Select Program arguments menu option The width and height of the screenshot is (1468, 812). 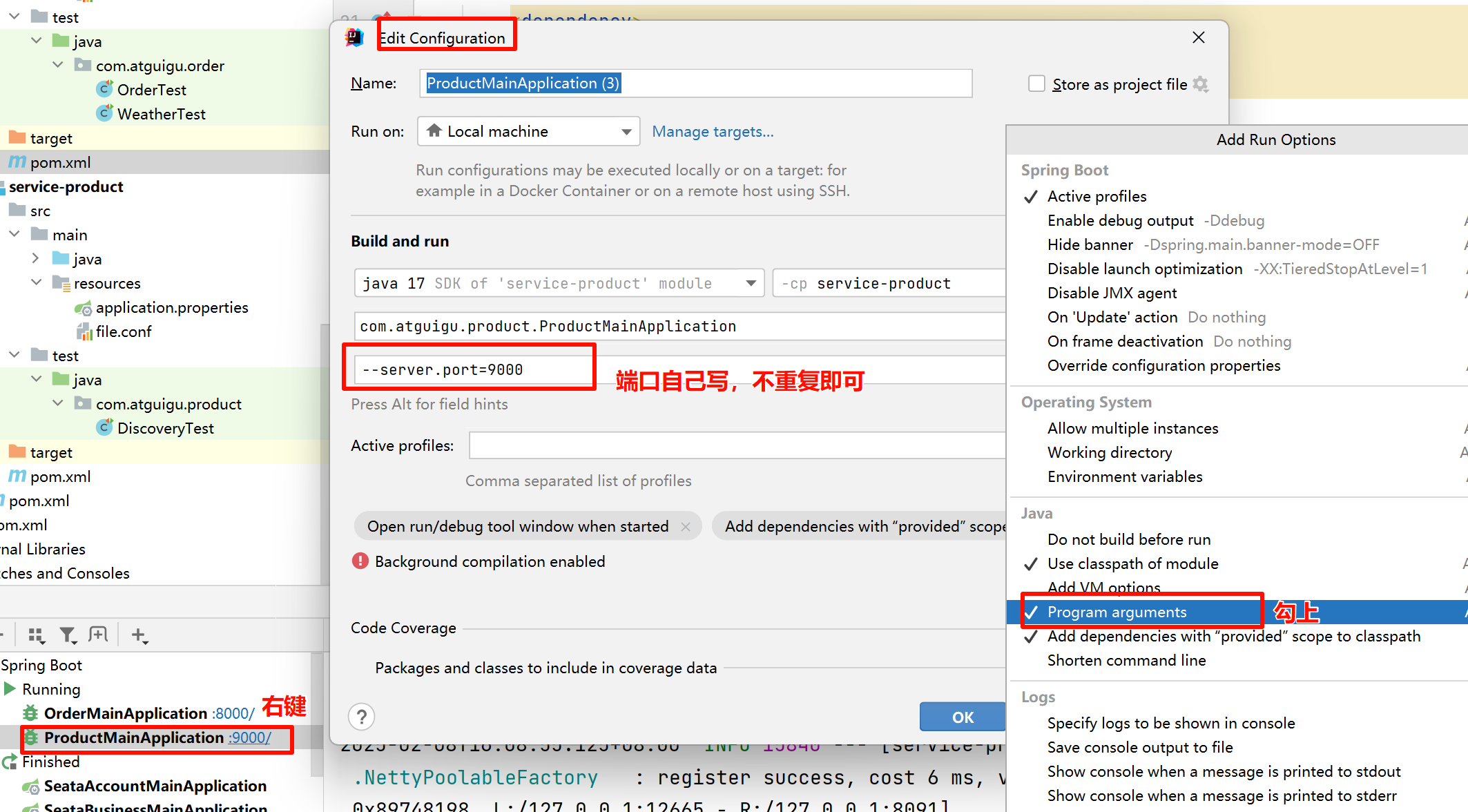1117,612
